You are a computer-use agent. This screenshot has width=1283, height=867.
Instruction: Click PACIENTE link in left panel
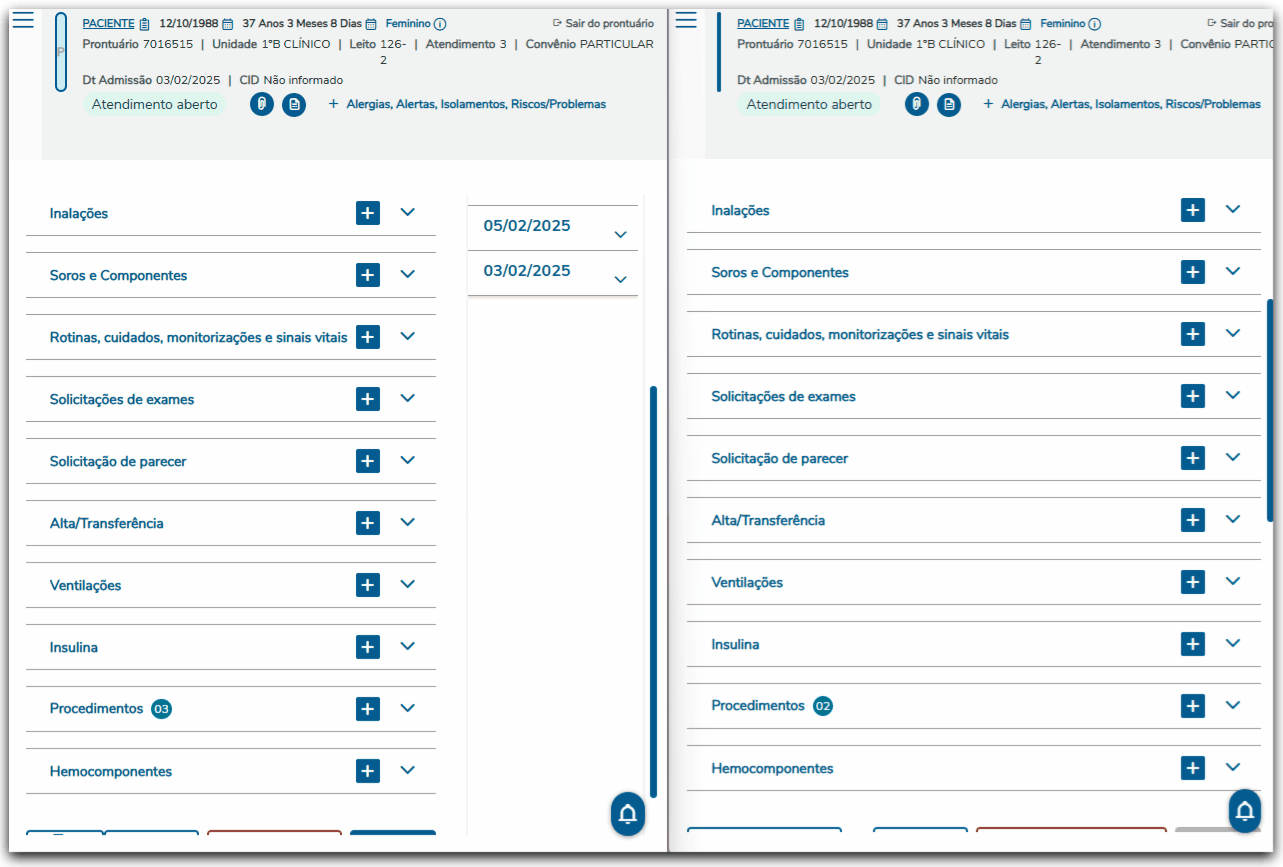[x=108, y=23]
